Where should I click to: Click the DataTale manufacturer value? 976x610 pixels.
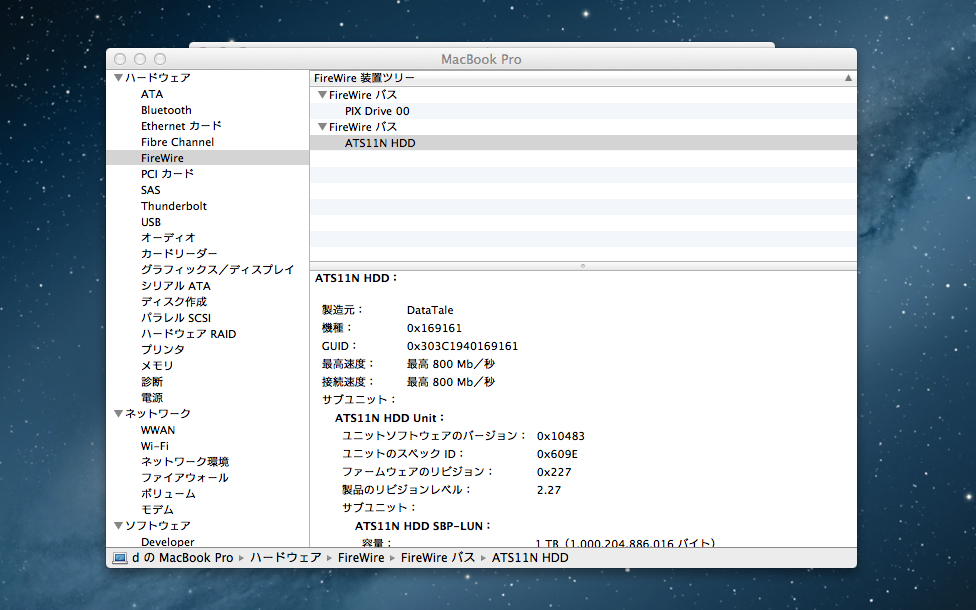tap(430, 310)
